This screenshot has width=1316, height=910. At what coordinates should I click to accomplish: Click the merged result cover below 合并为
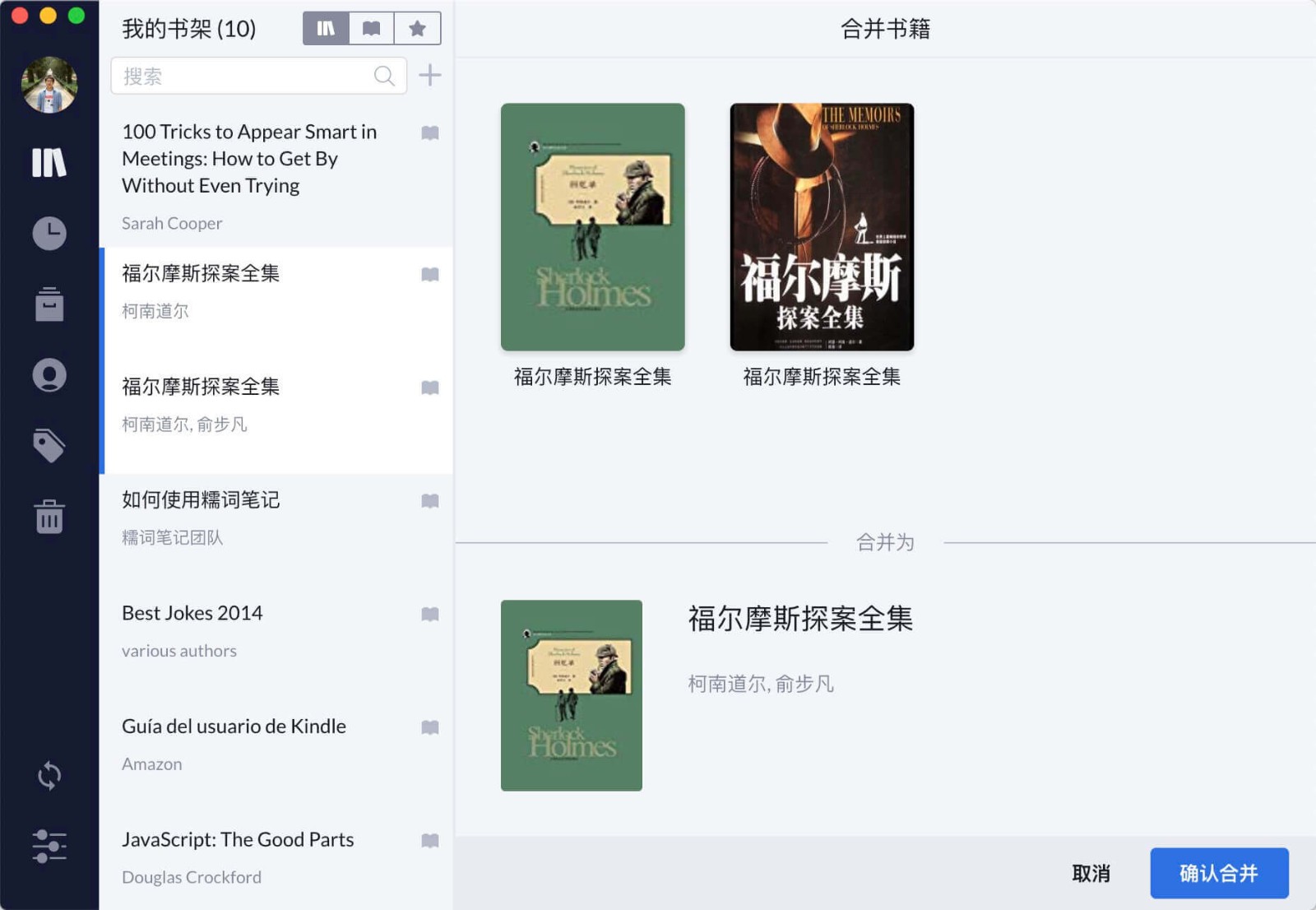(x=572, y=695)
